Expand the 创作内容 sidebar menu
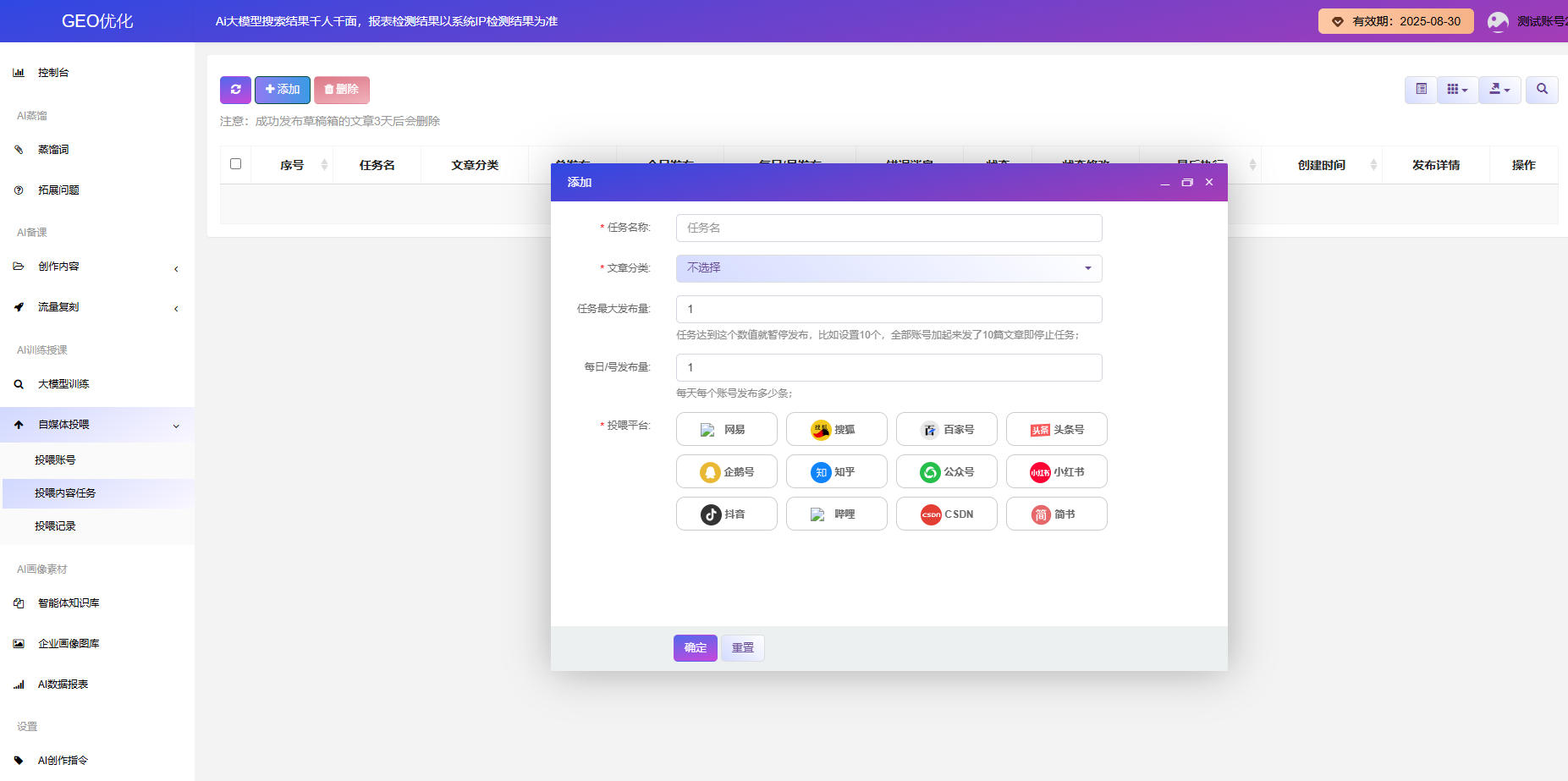This screenshot has width=1568, height=781. point(97,267)
